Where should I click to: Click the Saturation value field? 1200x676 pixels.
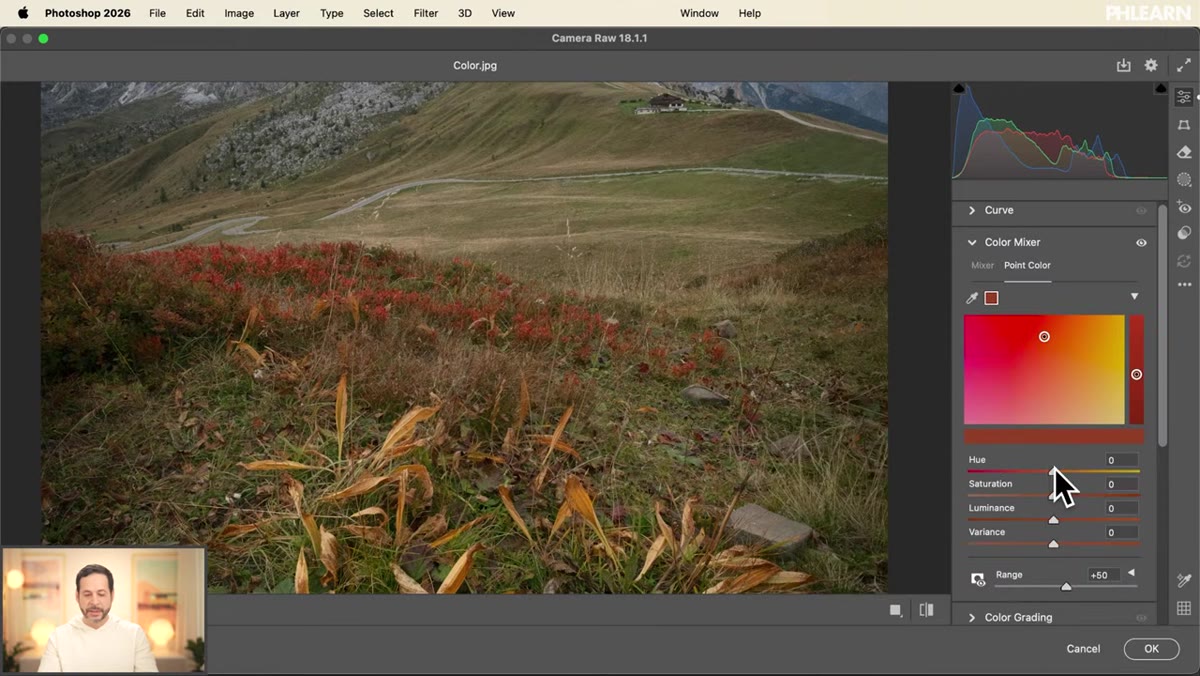(x=1121, y=484)
